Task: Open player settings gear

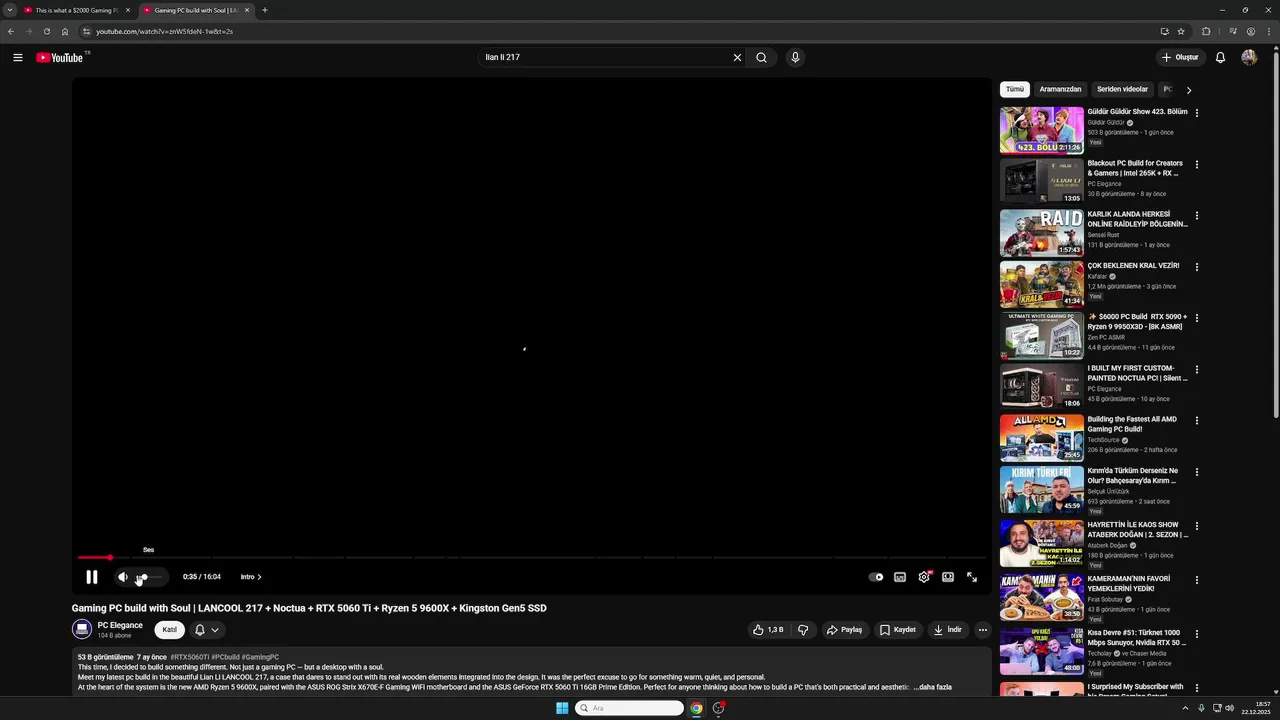Action: pyautogui.click(x=924, y=577)
